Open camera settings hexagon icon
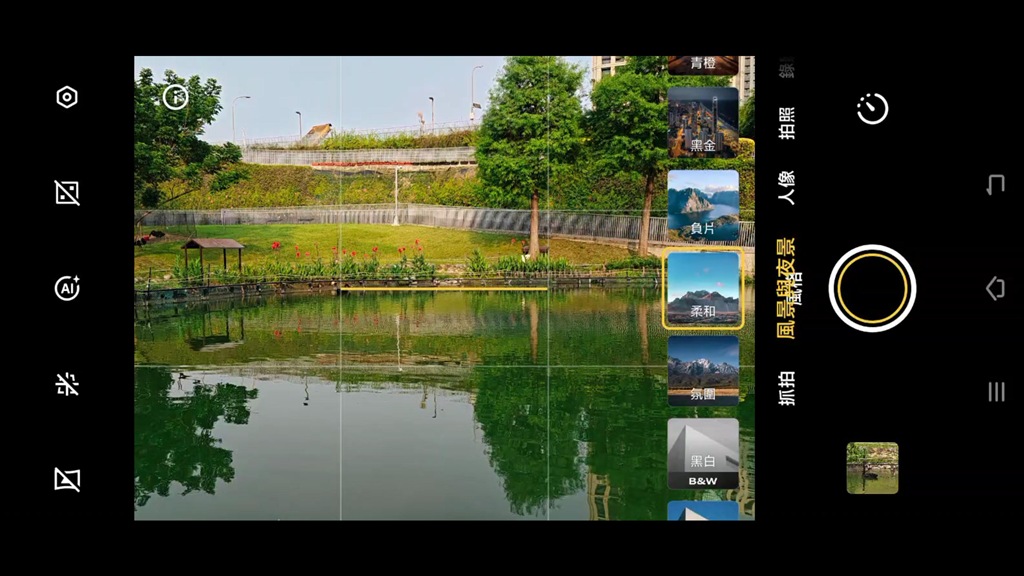1024x576 pixels. pyautogui.click(x=67, y=97)
